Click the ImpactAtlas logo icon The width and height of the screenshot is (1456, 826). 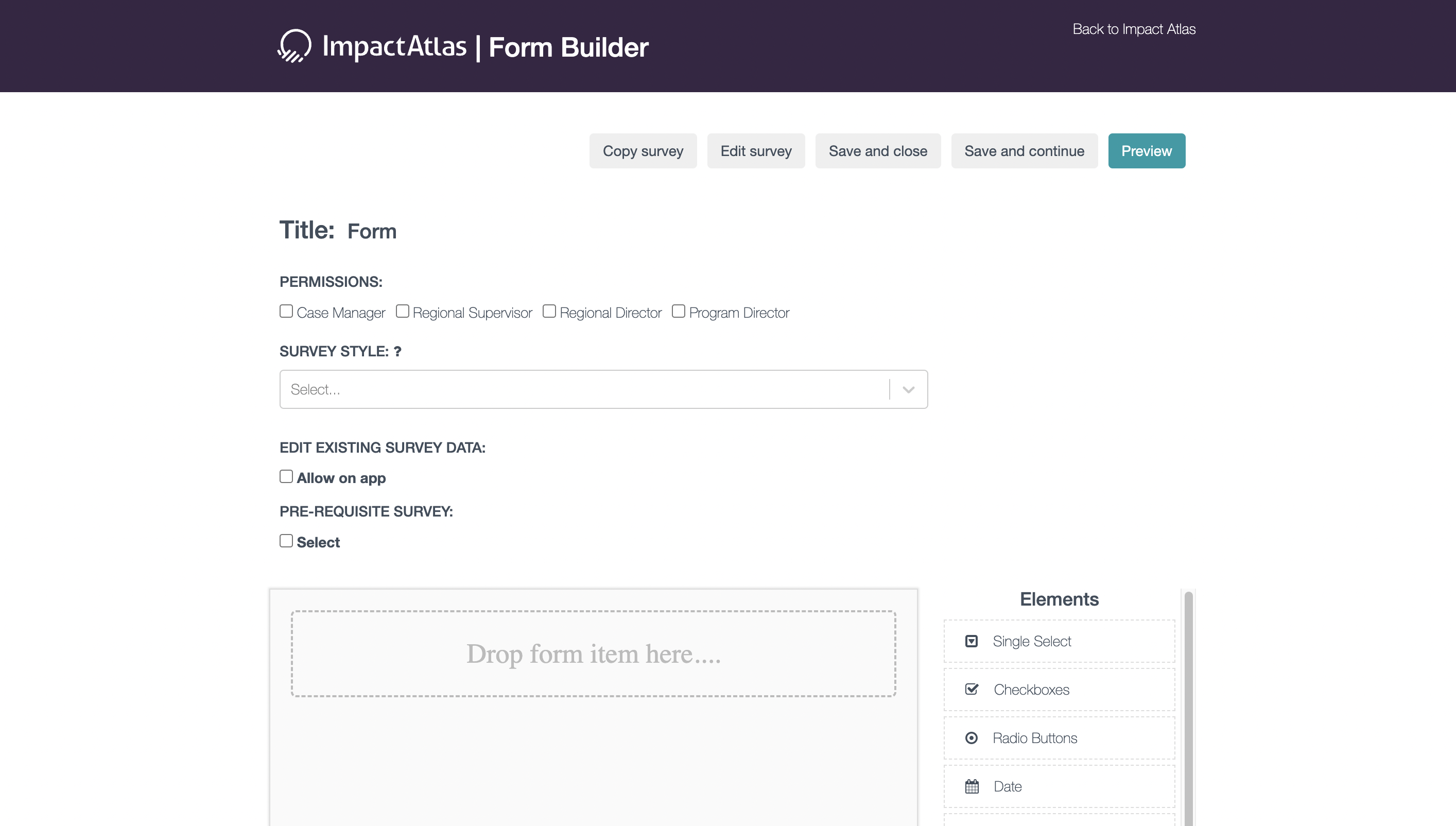[294, 46]
